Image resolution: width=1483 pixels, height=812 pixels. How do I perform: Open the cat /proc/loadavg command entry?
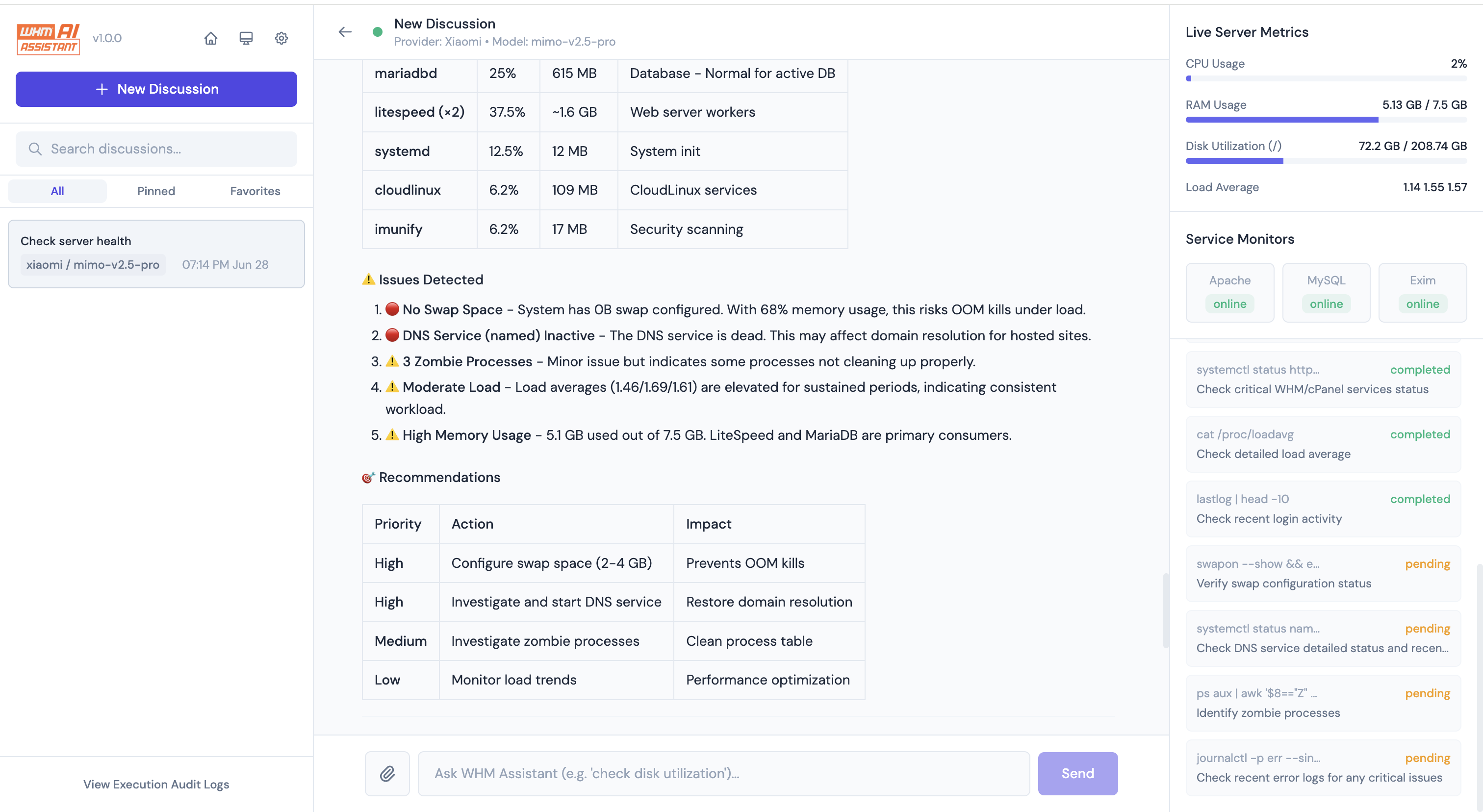[1323, 444]
